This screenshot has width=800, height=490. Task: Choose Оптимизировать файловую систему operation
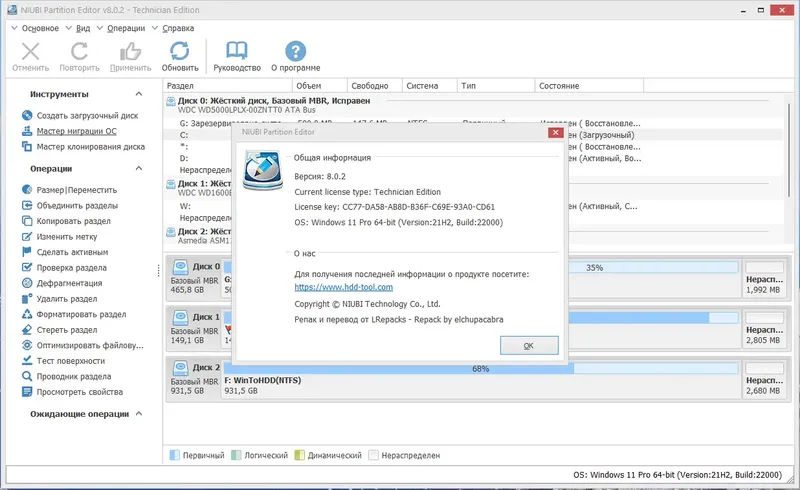click(90, 346)
